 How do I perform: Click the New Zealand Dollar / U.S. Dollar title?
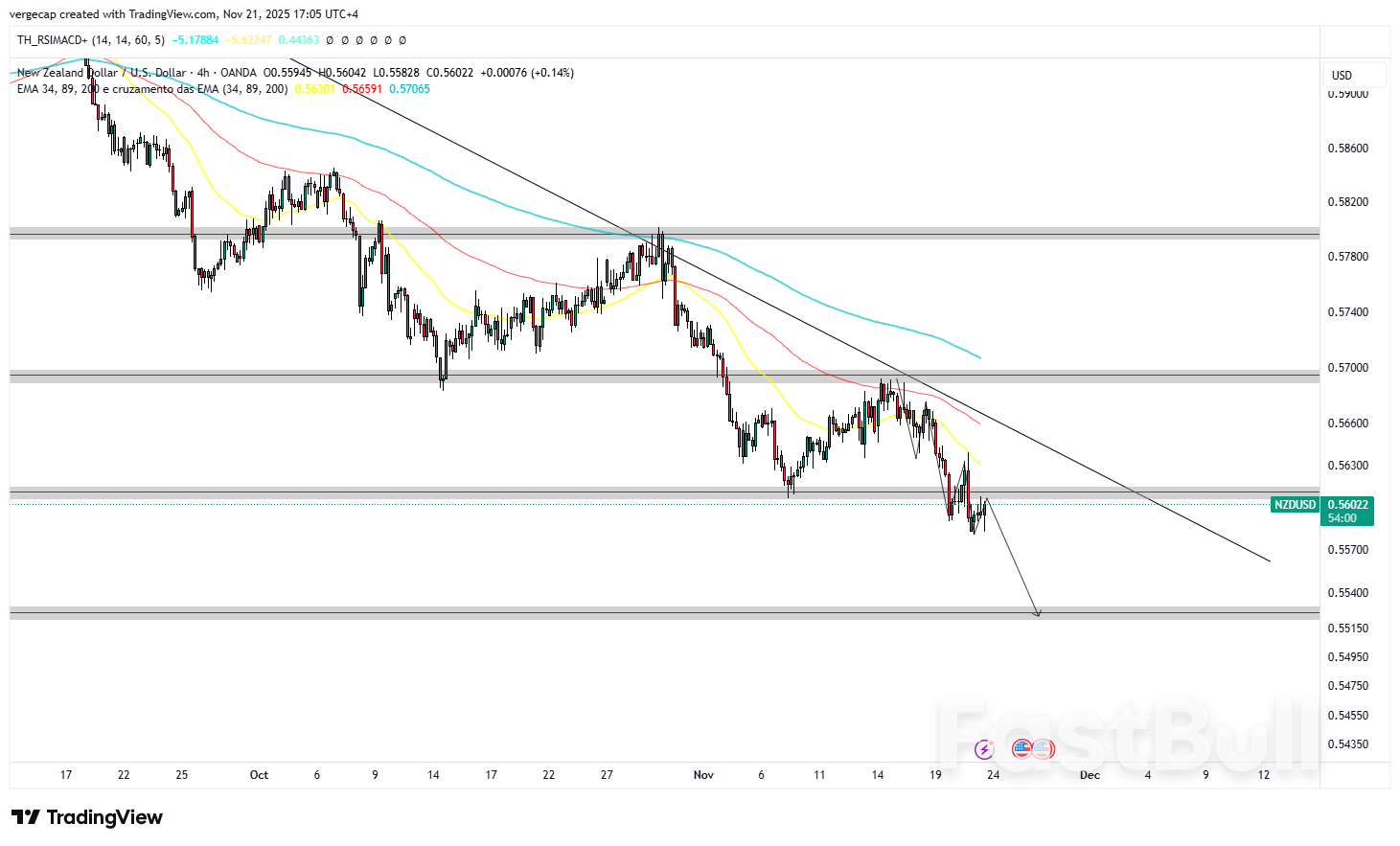pyautogui.click(x=102, y=73)
